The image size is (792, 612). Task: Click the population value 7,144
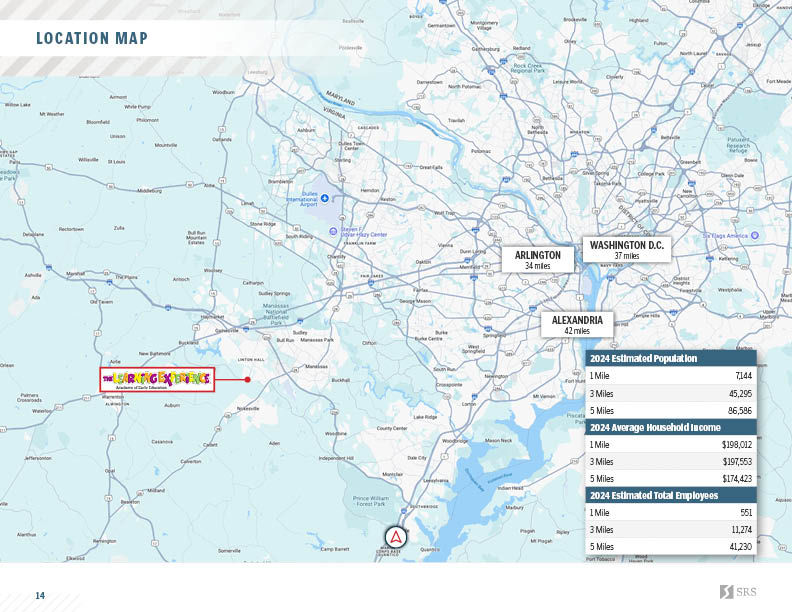(x=744, y=376)
